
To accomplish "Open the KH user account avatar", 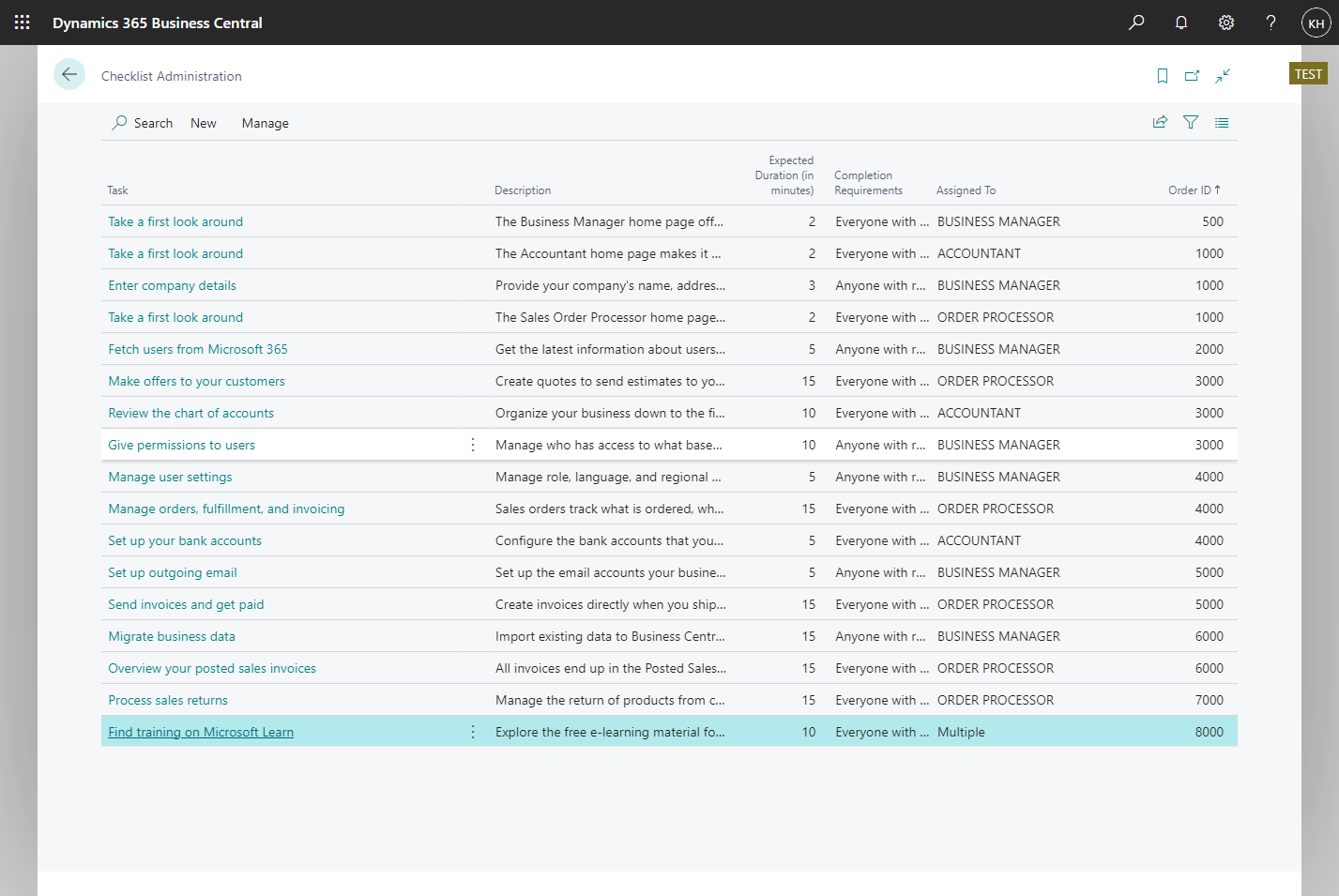I will (1316, 23).
